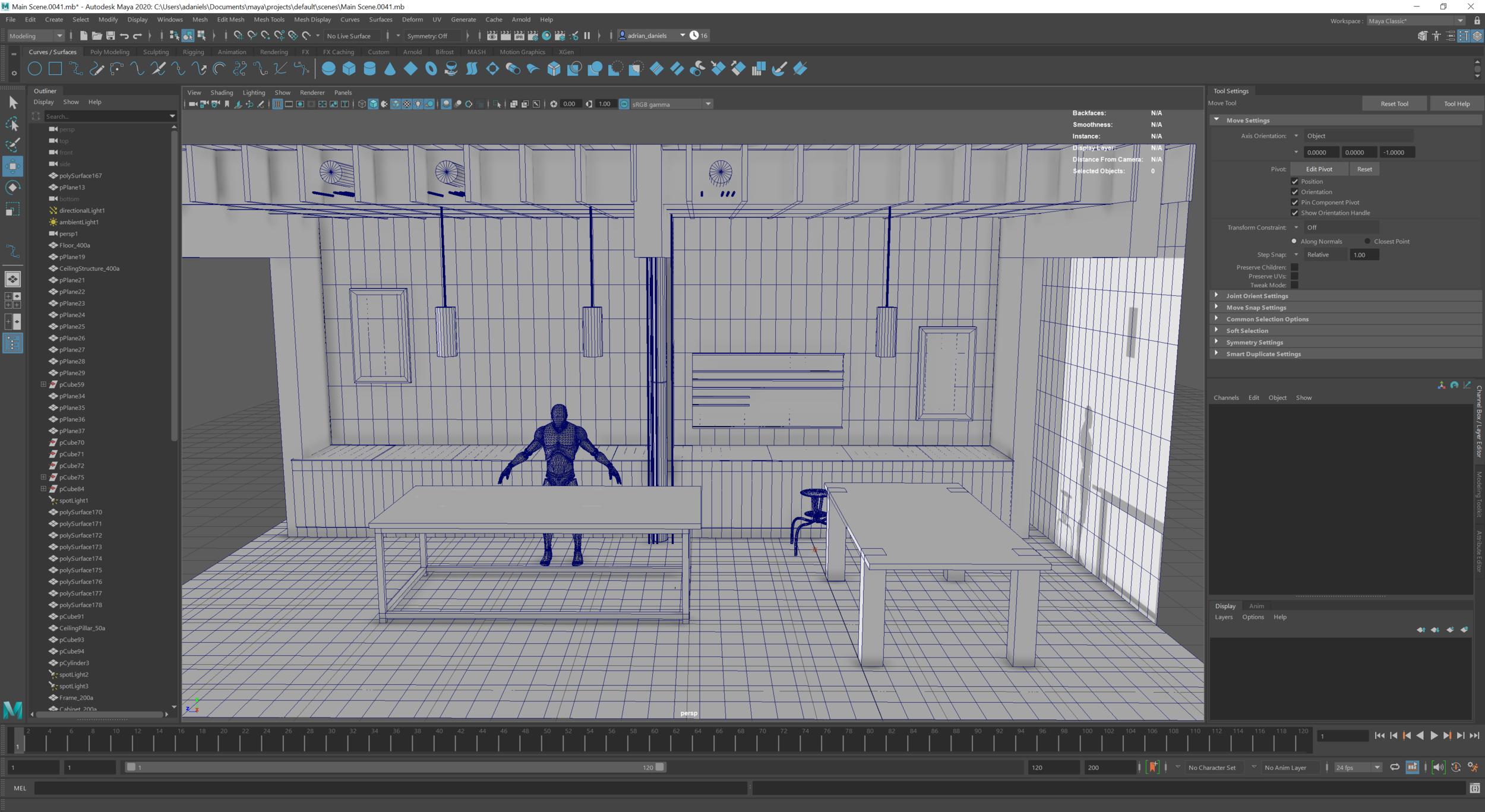
Task: Open the Mesh Tools menu
Action: [269, 20]
